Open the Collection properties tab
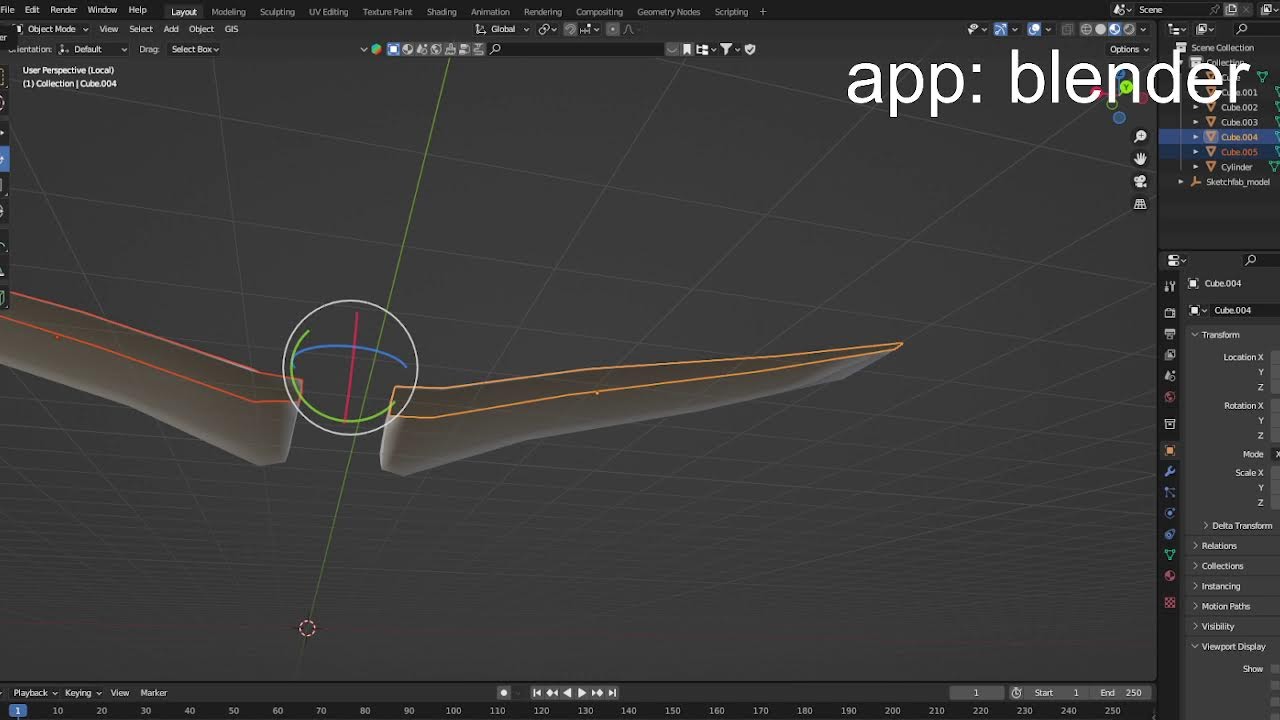 (x=1170, y=424)
